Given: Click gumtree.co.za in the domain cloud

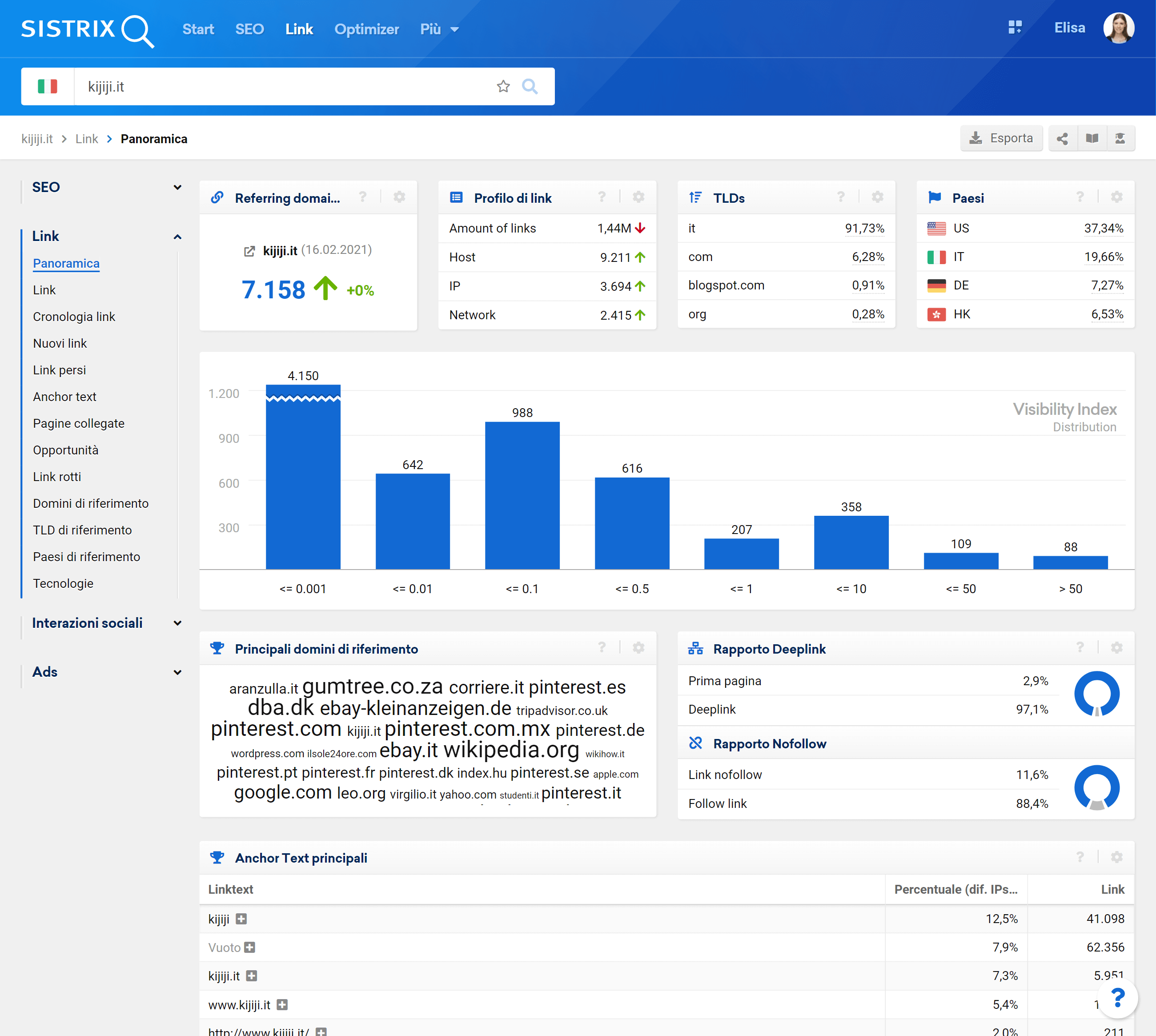Looking at the screenshot, I should coord(372,686).
